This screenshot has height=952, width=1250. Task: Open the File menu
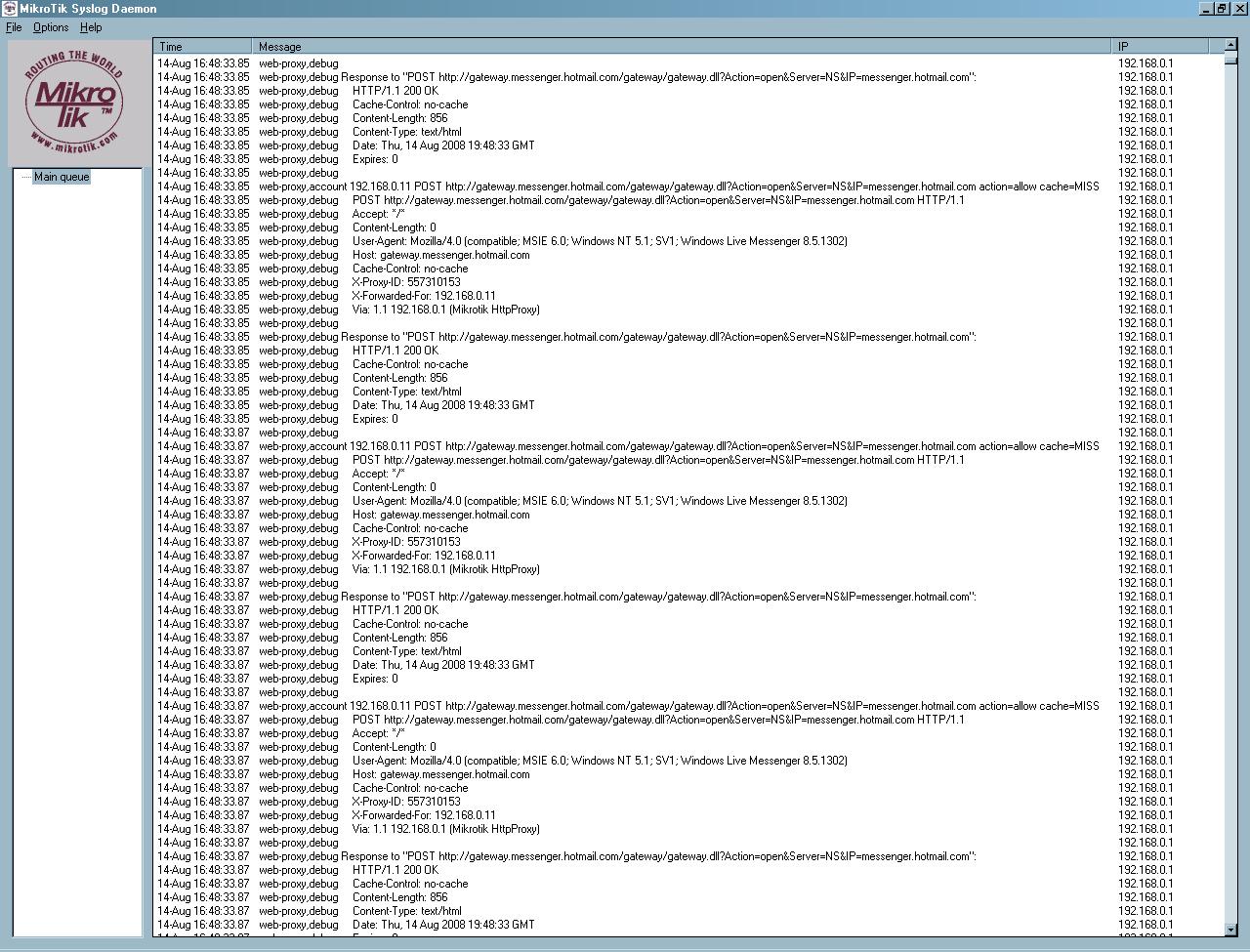pyautogui.click(x=14, y=27)
